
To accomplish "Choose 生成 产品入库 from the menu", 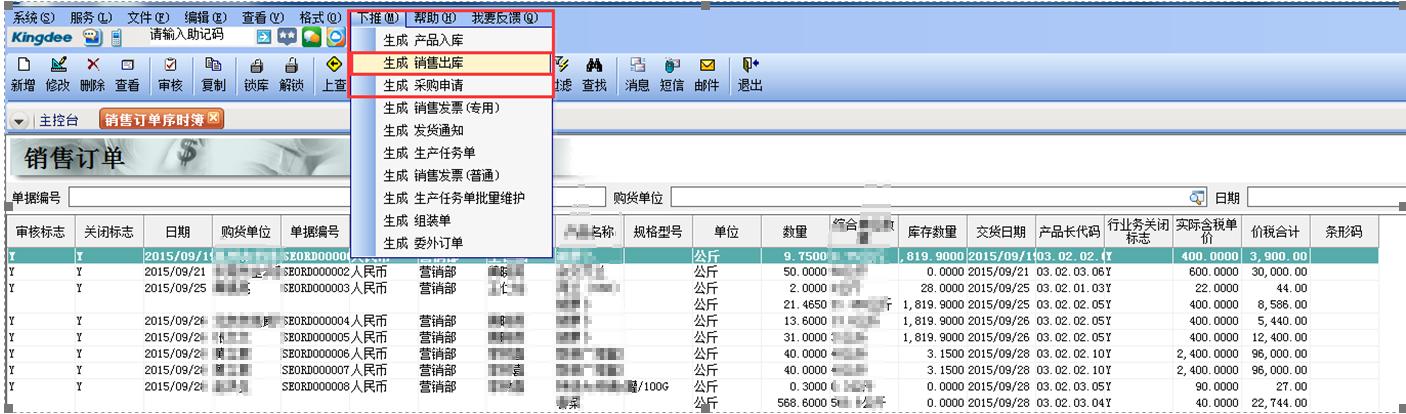I will coord(451,40).
